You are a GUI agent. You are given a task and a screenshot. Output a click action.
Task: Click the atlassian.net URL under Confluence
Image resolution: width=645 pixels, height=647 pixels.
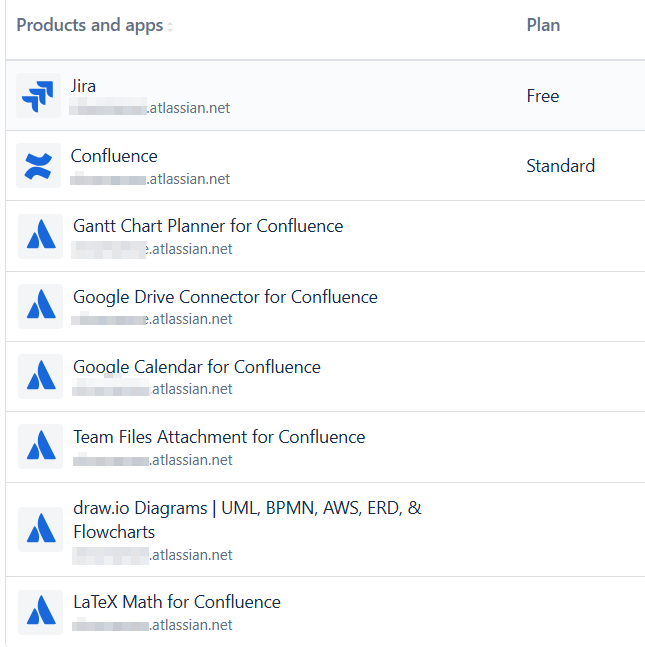coord(149,179)
